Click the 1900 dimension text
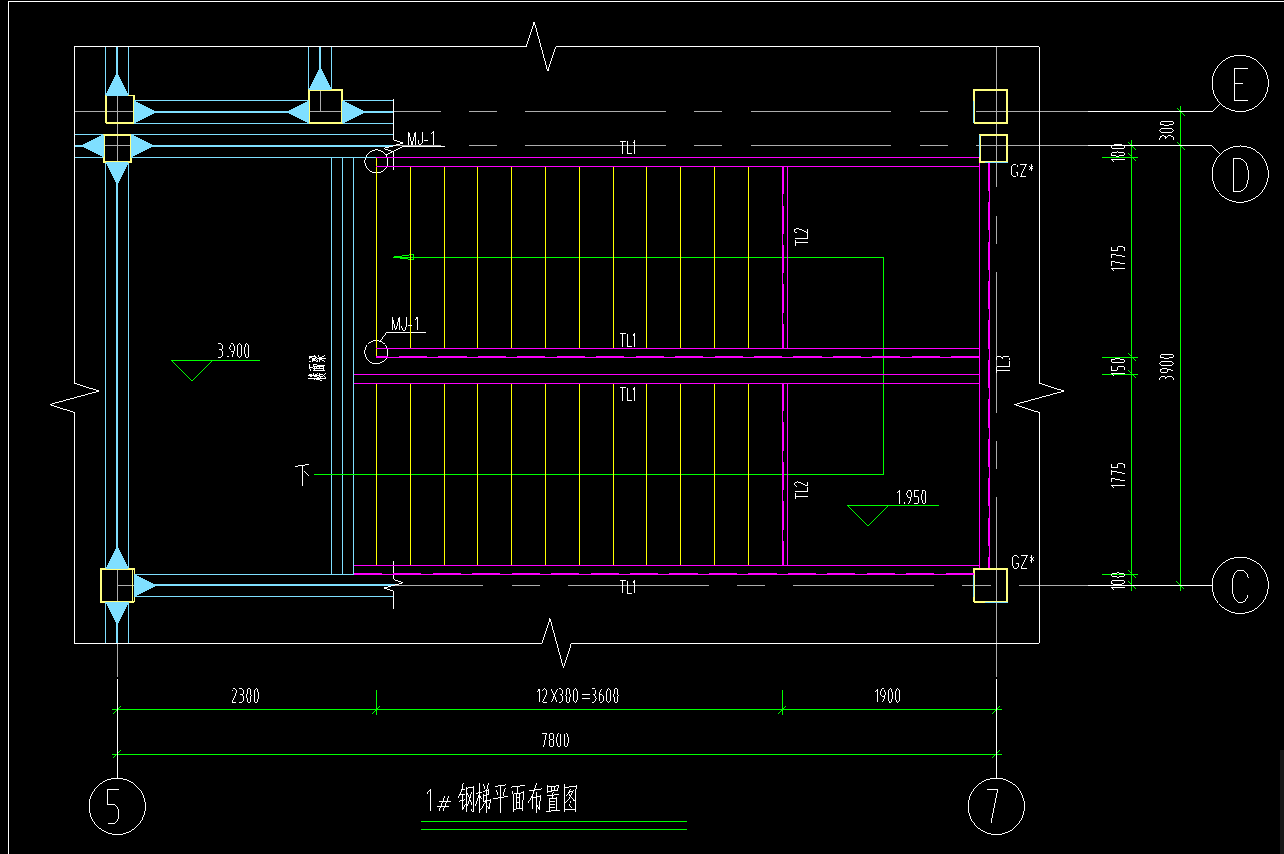 [x=886, y=696]
